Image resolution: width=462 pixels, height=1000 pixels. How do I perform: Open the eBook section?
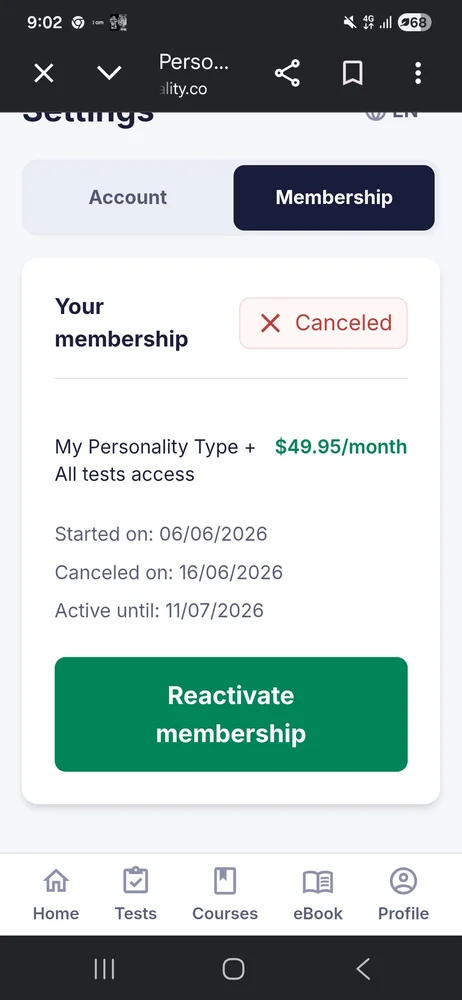pos(318,895)
